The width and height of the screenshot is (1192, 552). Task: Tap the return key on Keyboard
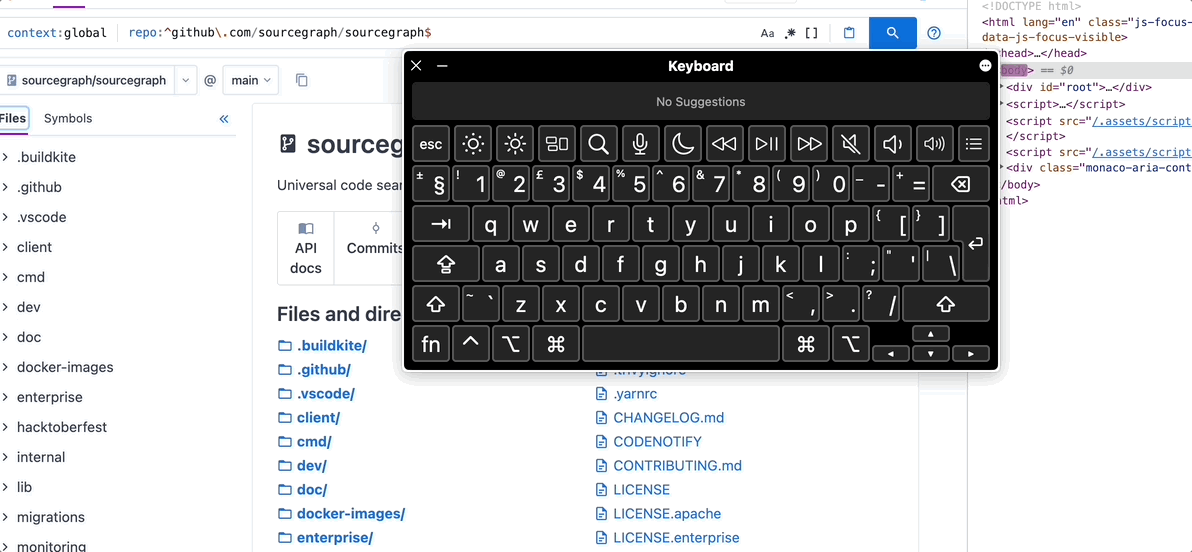tap(975, 244)
